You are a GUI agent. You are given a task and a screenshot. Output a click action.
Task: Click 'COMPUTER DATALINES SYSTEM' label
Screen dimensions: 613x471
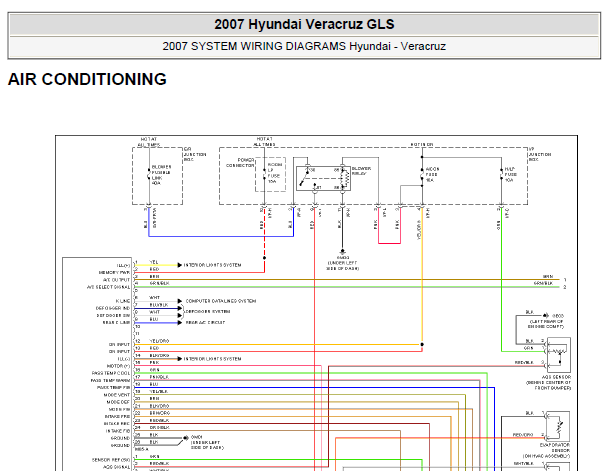point(221,301)
